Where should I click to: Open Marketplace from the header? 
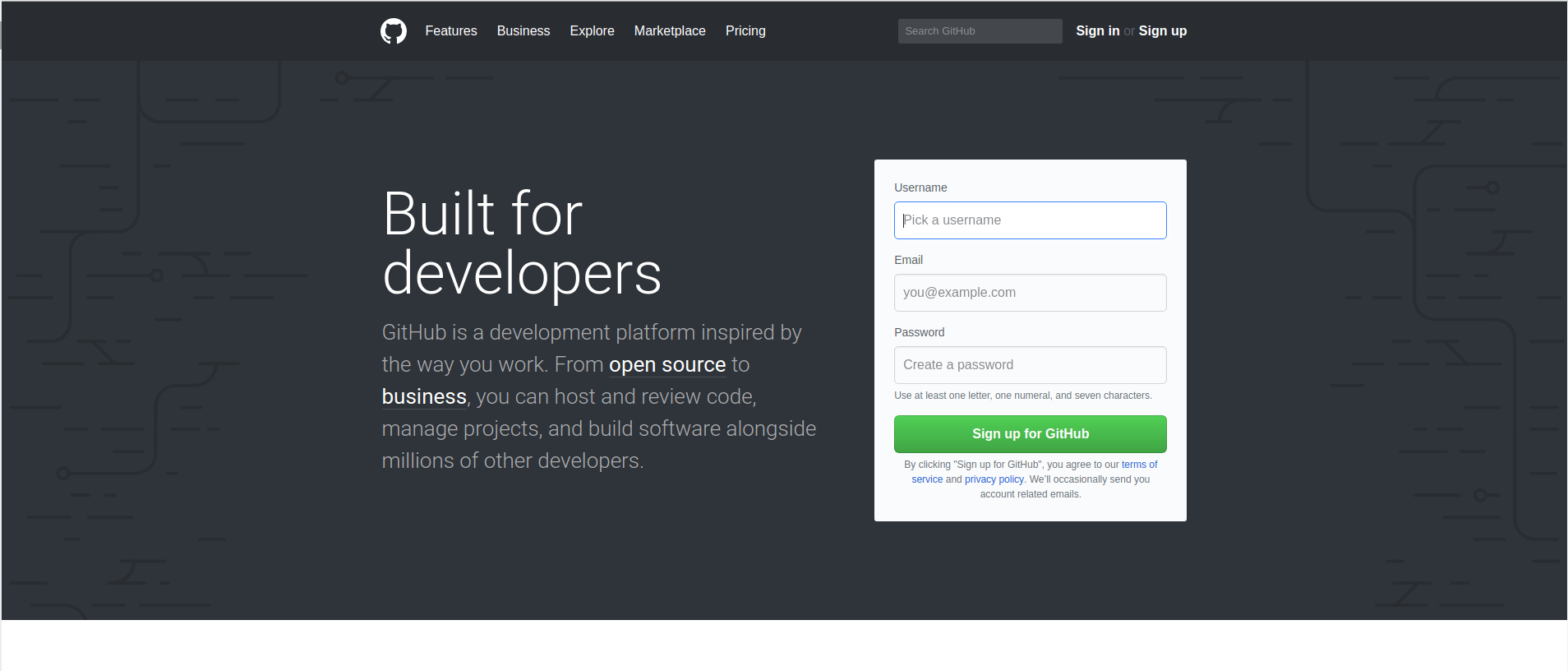[670, 31]
